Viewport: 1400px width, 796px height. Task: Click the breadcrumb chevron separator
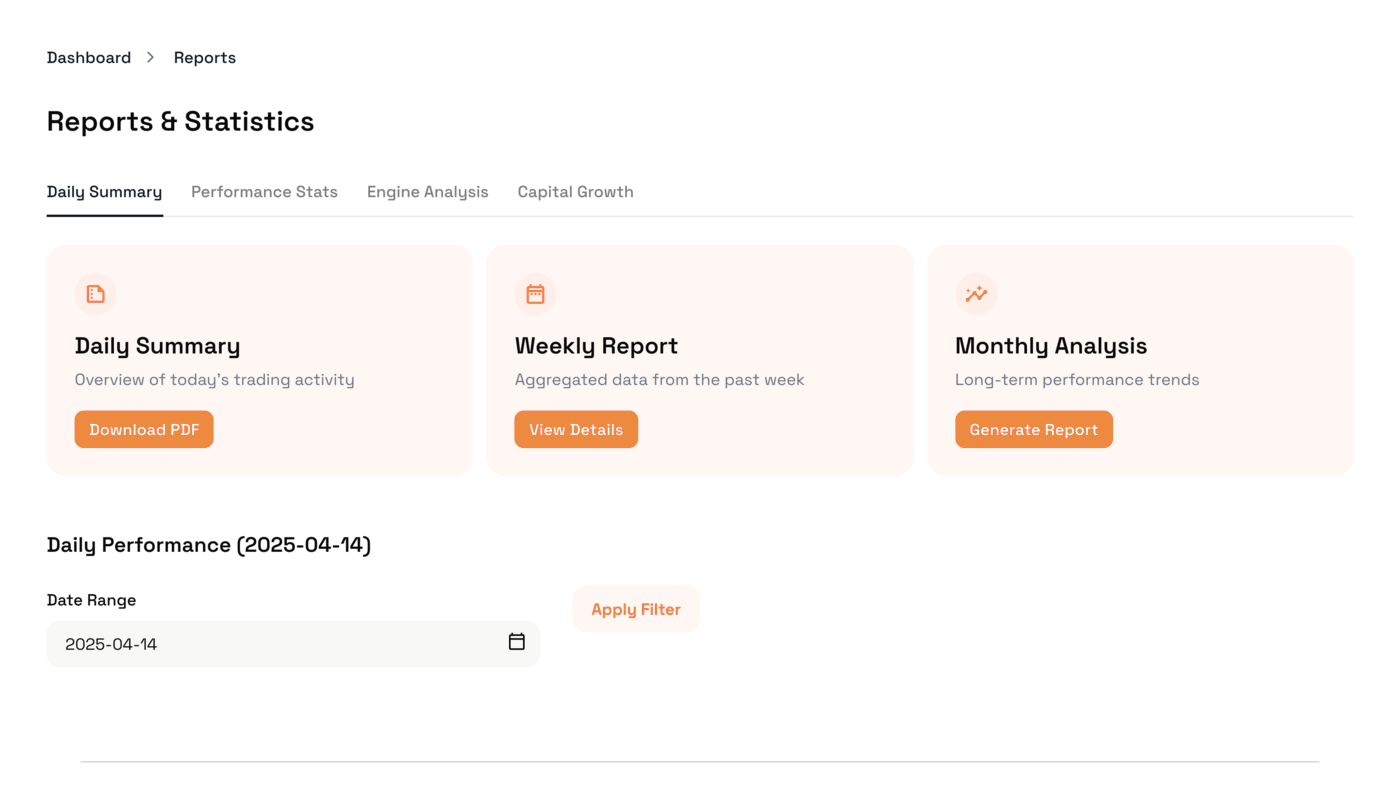point(151,58)
